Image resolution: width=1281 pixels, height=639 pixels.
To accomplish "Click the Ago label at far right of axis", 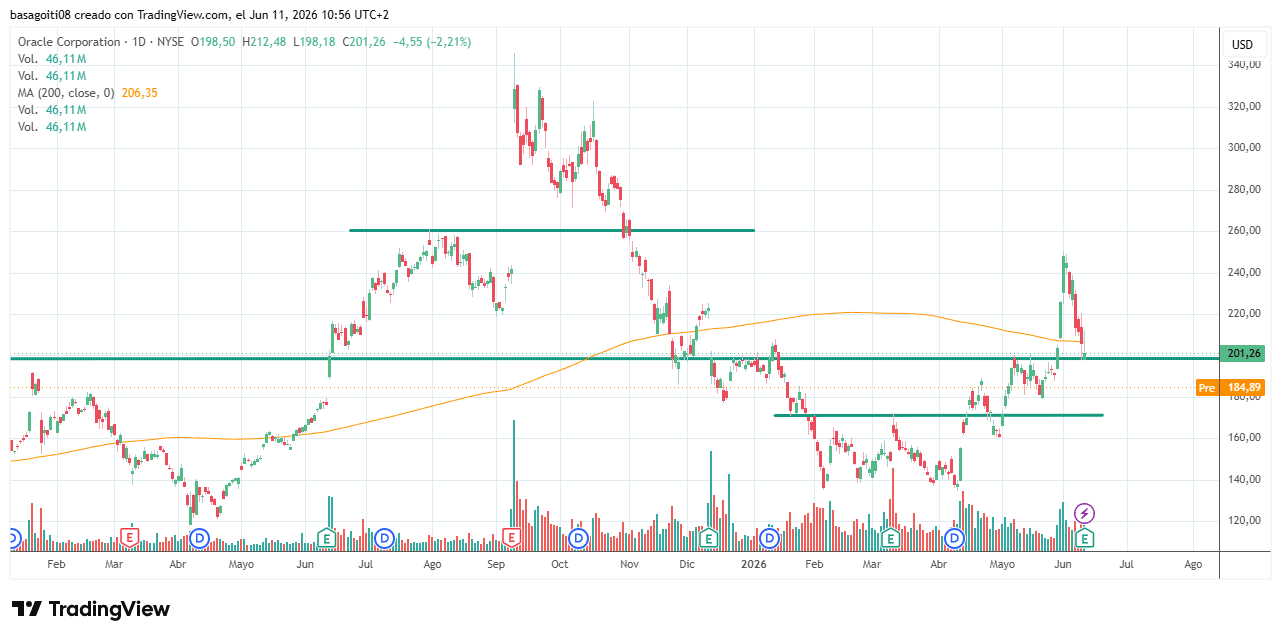I will (1192, 565).
